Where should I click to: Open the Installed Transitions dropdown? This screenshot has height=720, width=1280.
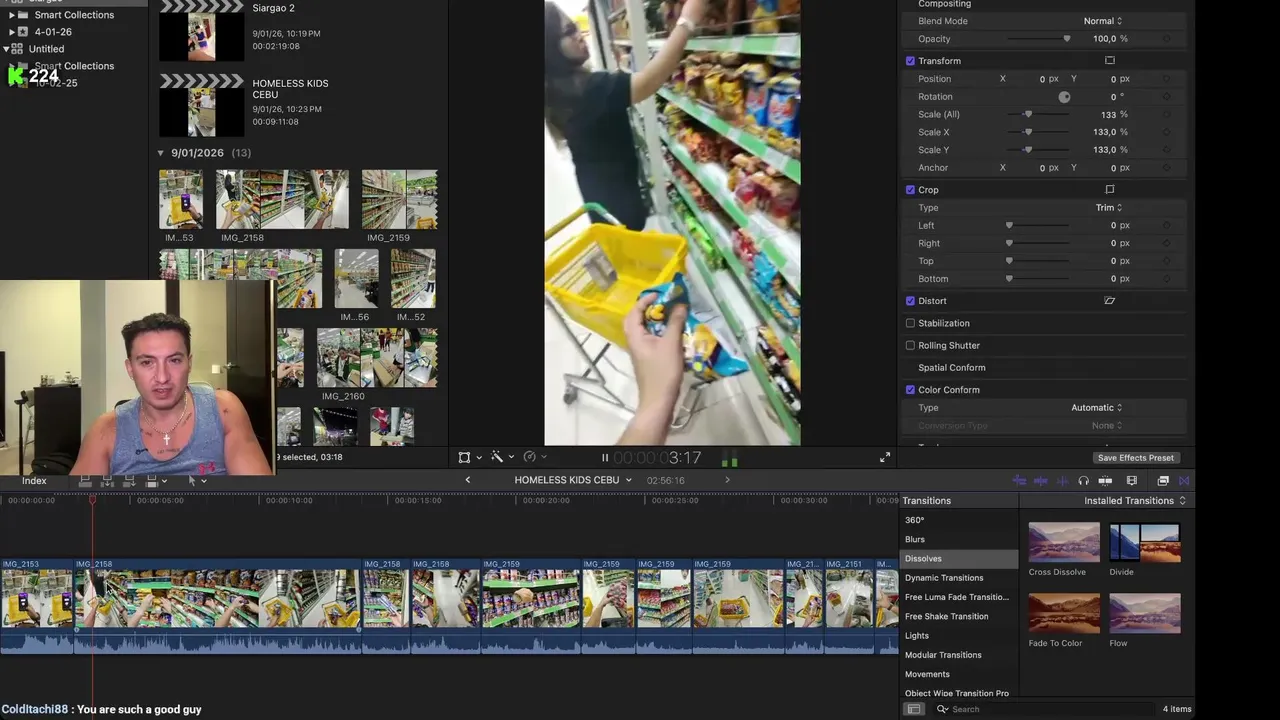[1134, 501]
